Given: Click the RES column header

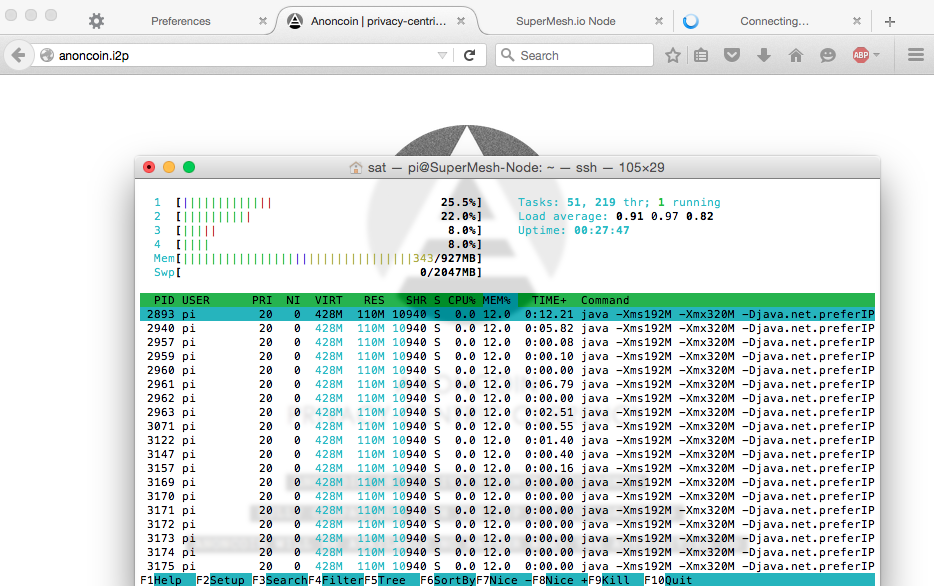Looking at the screenshot, I should pyautogui.click(x=374, y=300).
